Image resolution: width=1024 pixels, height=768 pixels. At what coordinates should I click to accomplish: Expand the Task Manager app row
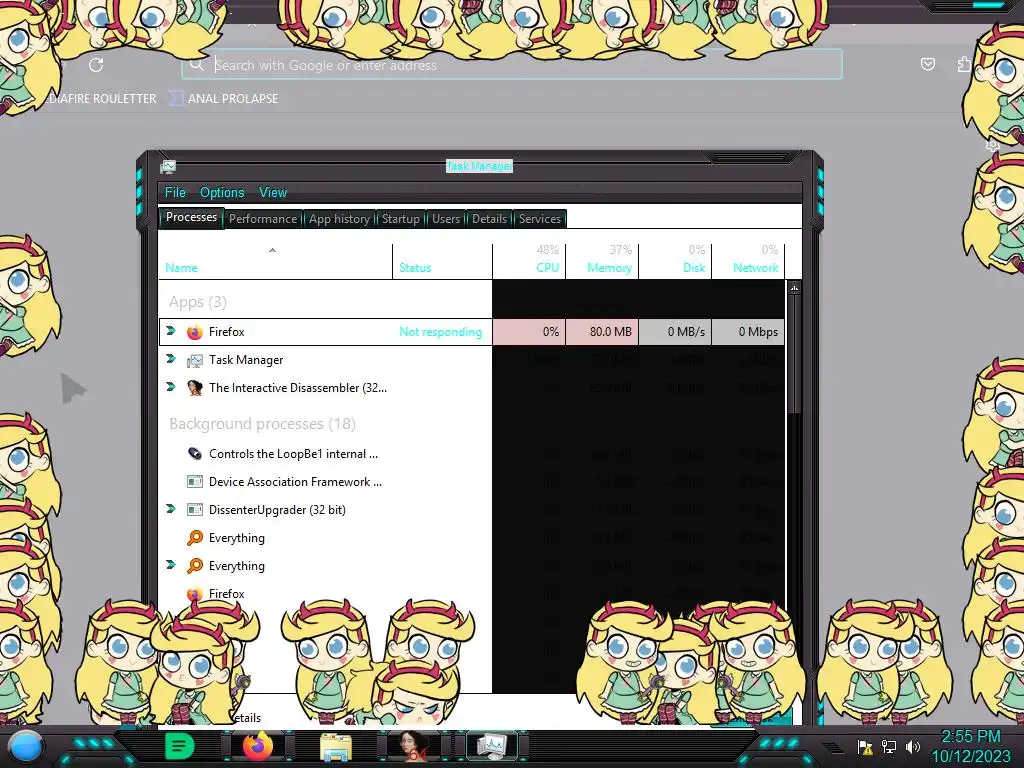click(171, 359)
